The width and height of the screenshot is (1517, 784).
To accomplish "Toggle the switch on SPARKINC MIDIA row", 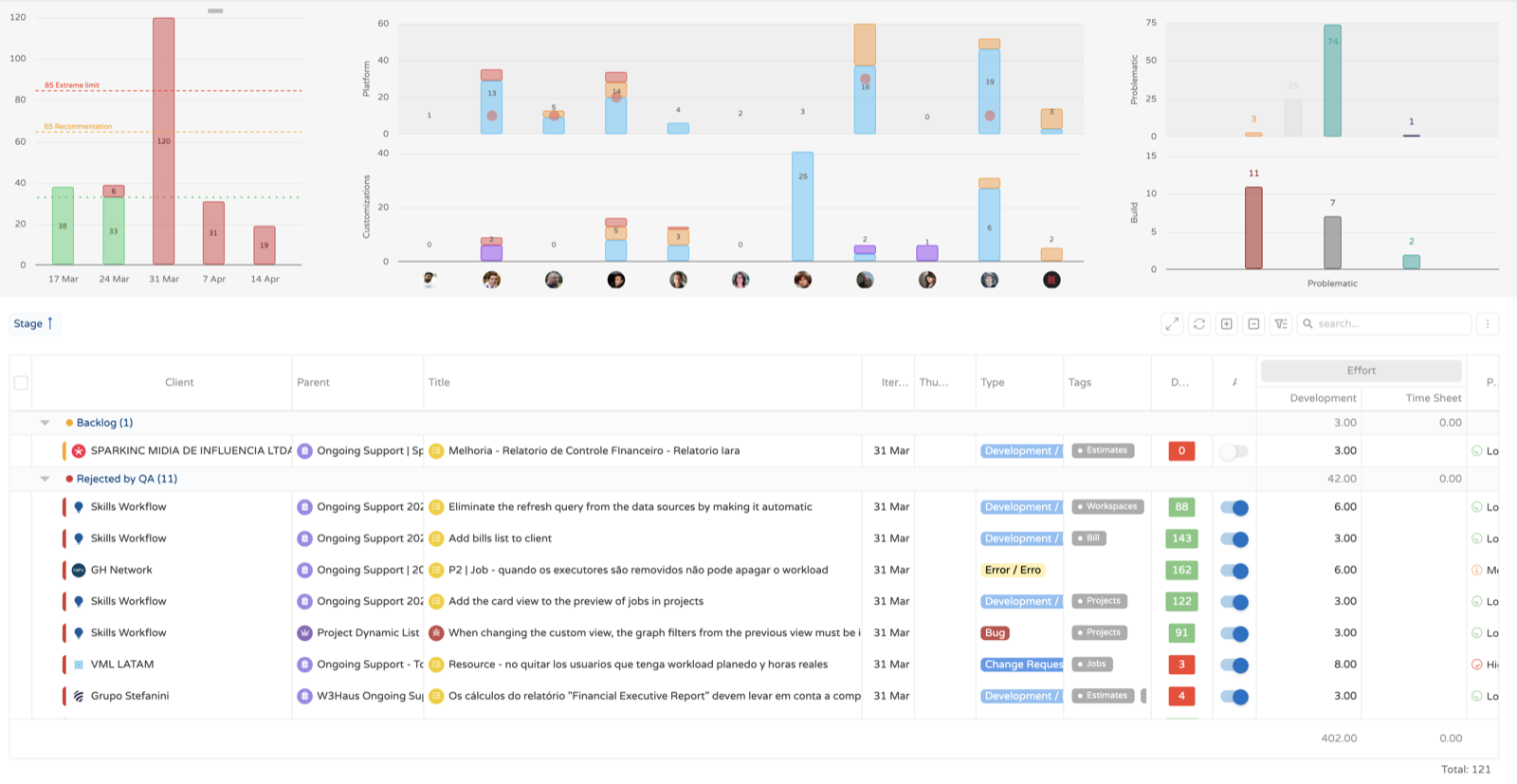I will 1234,451.
